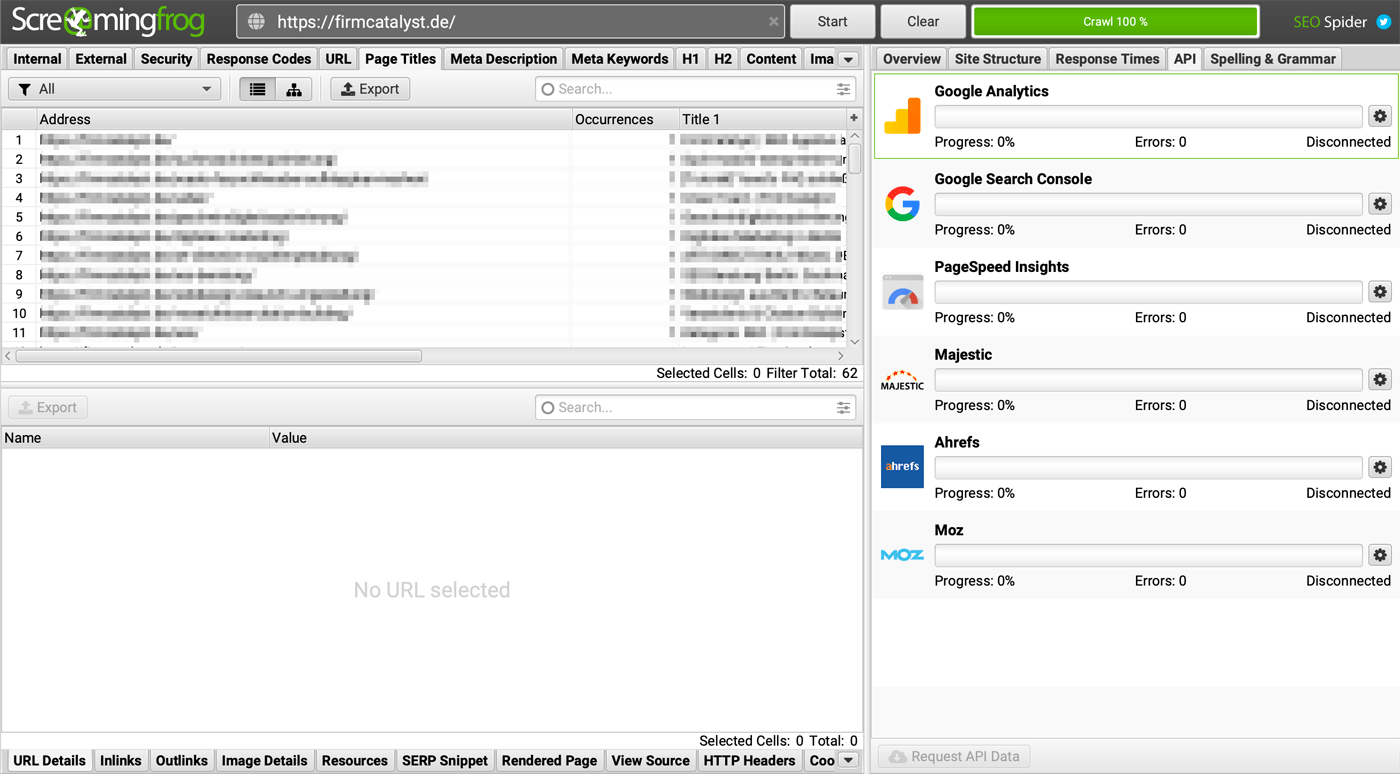Click the Twitter bird icon
The width and height of the screenshot is (1400, 774).
pos(1383,22)
